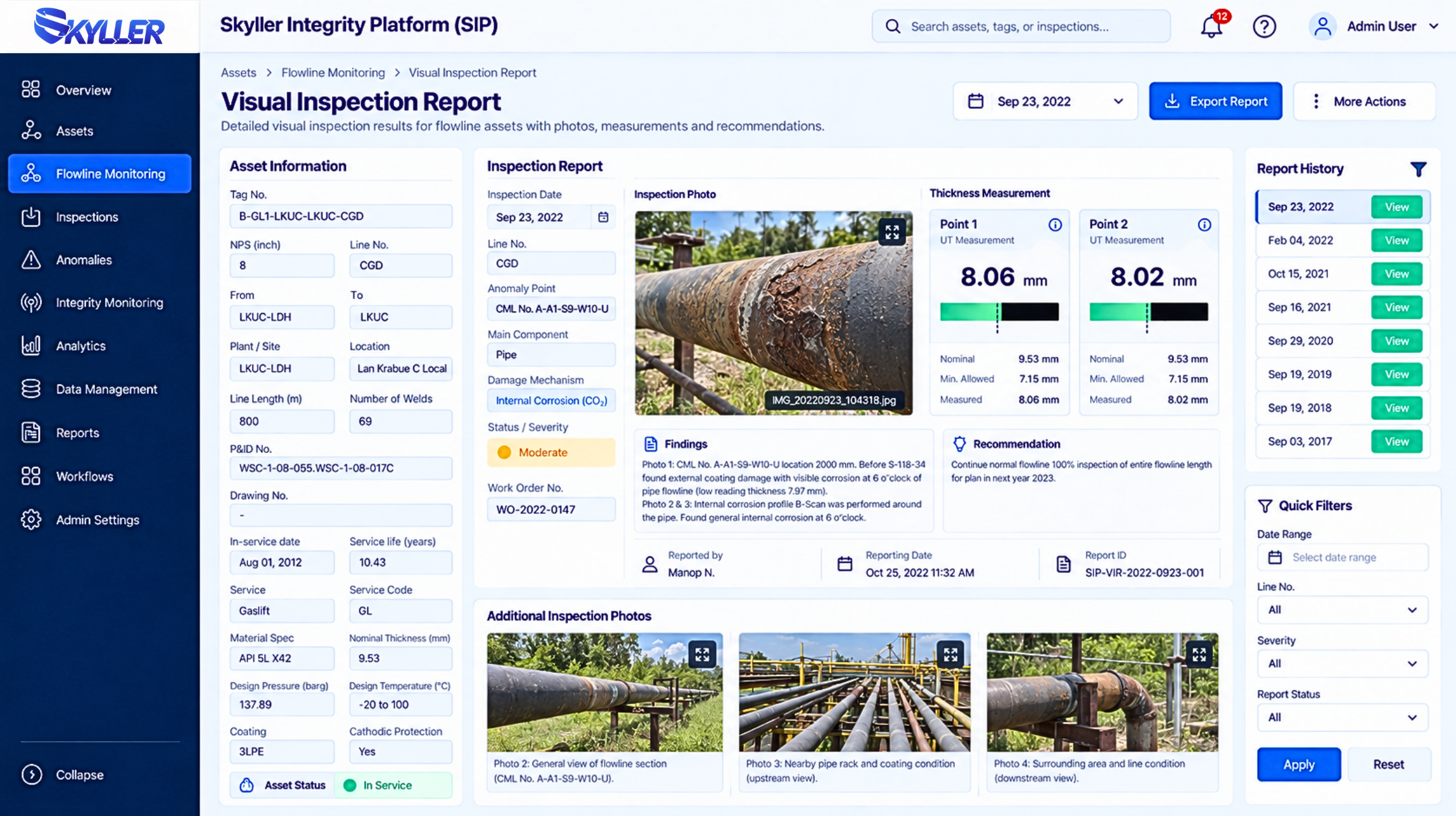Expand Photo 4 surrounding area fullscreen

click(x=1199, y=654)
